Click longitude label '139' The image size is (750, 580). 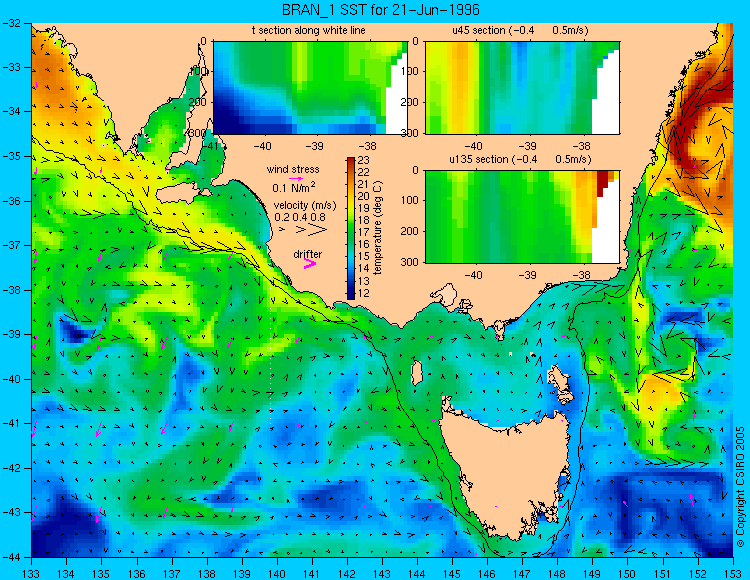[242, 574]
